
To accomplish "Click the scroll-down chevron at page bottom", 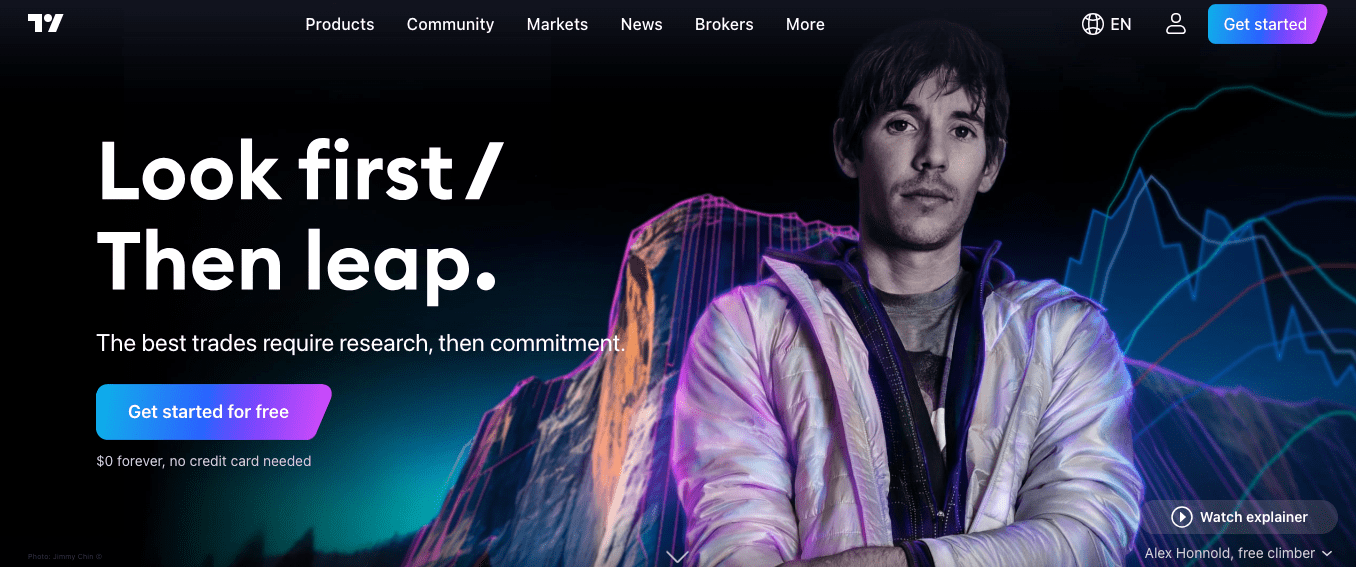I will (677, 556).
